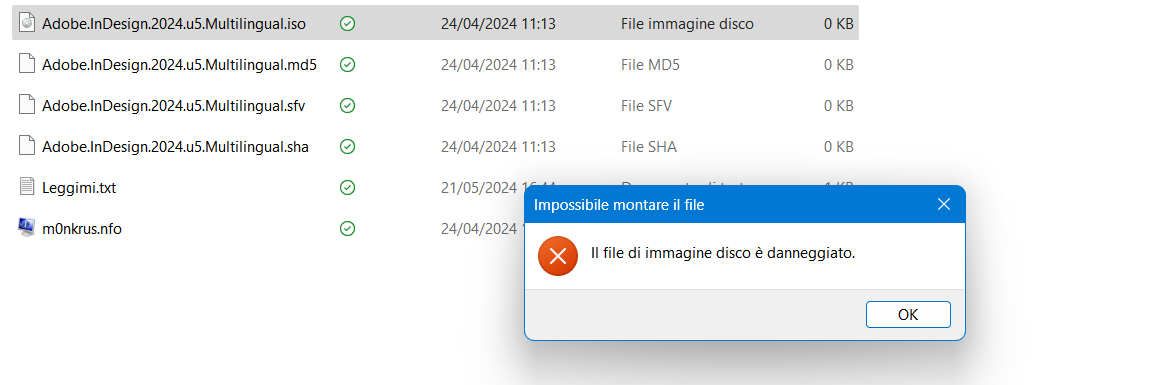This screenshot has width=1150, height=385.
Task: Click the red error icon in the dialog
Action: 557,256
